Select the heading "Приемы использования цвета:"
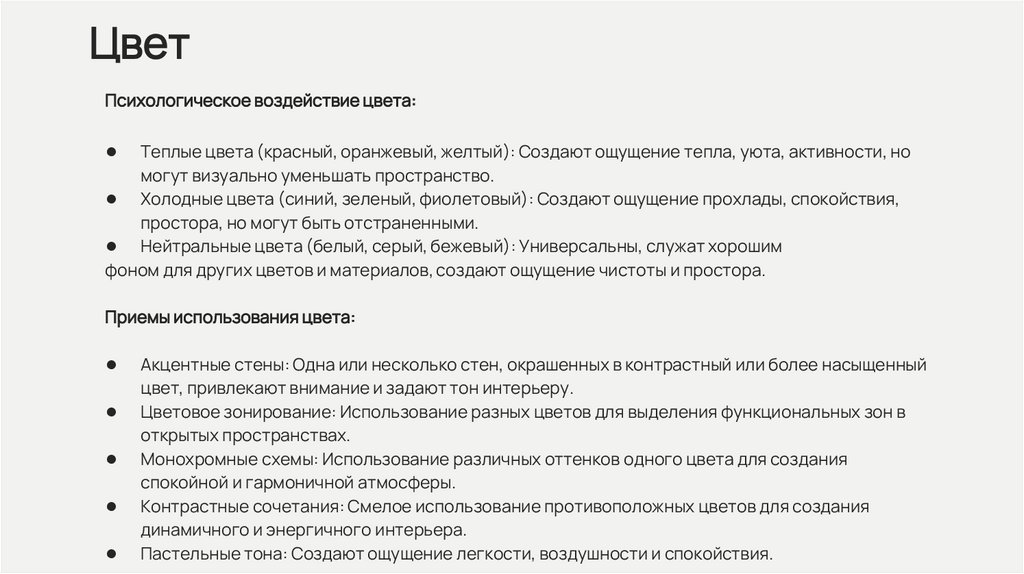The width and height of the screenshot is (1024, 574). (230, 317)
